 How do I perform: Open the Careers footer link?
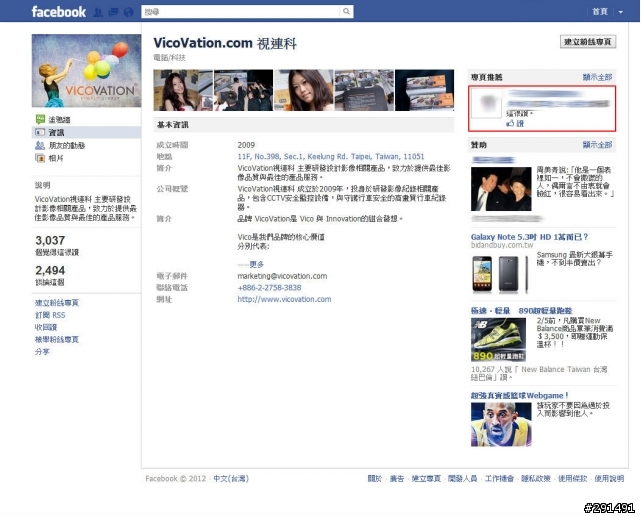[499, 478]
